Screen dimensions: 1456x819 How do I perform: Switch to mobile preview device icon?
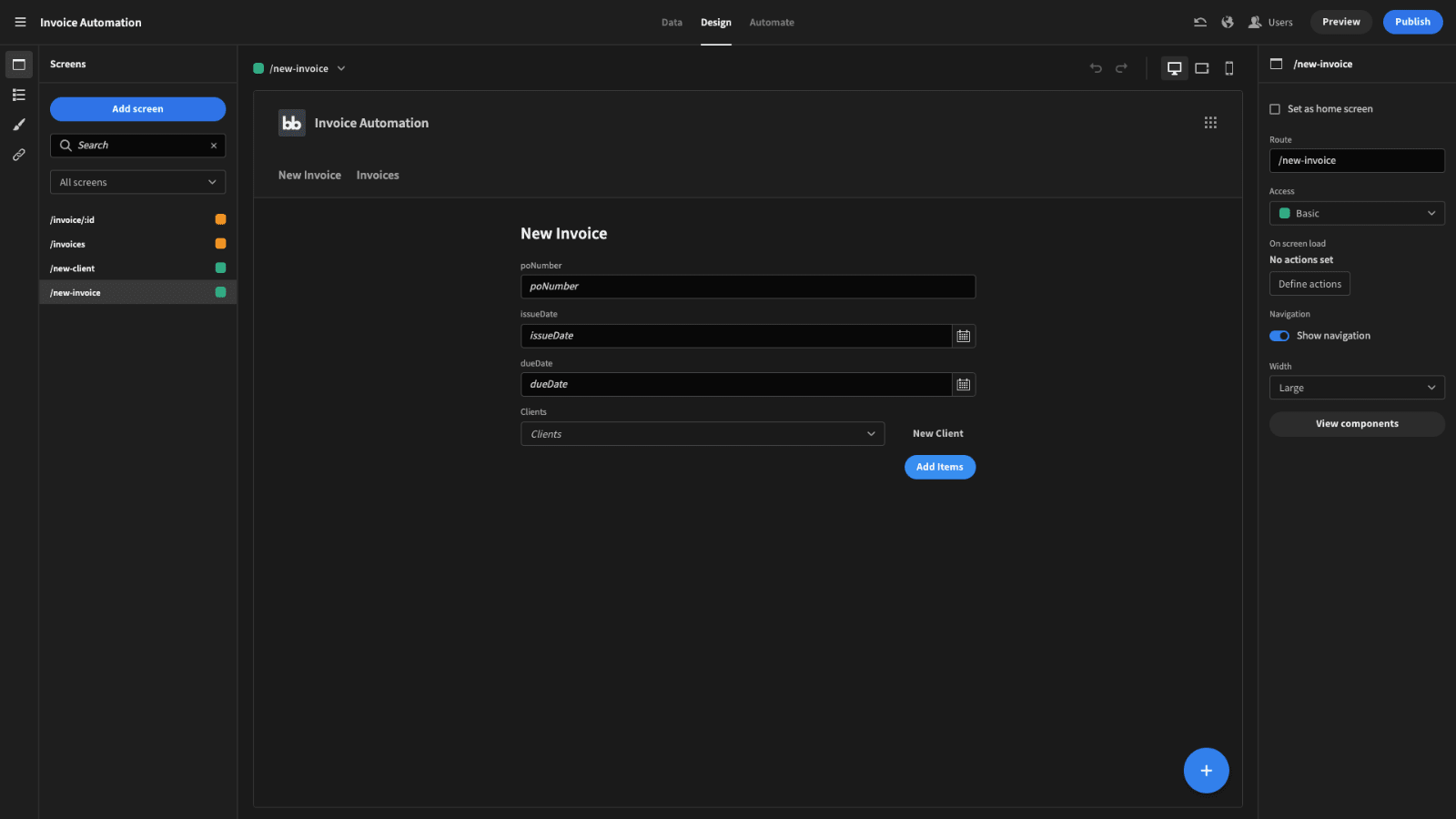point(1228,68)
